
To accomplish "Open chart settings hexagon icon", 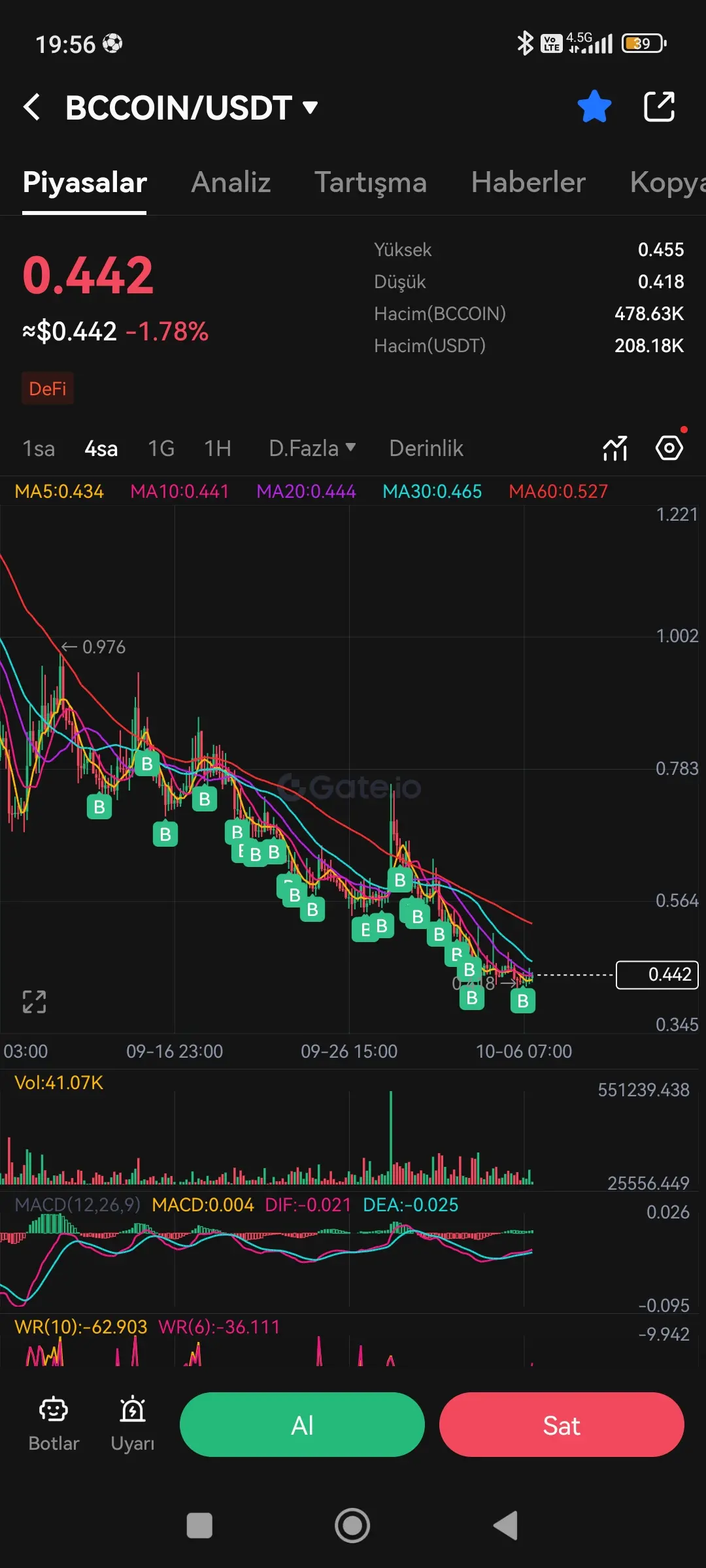I will click(669, 448).
